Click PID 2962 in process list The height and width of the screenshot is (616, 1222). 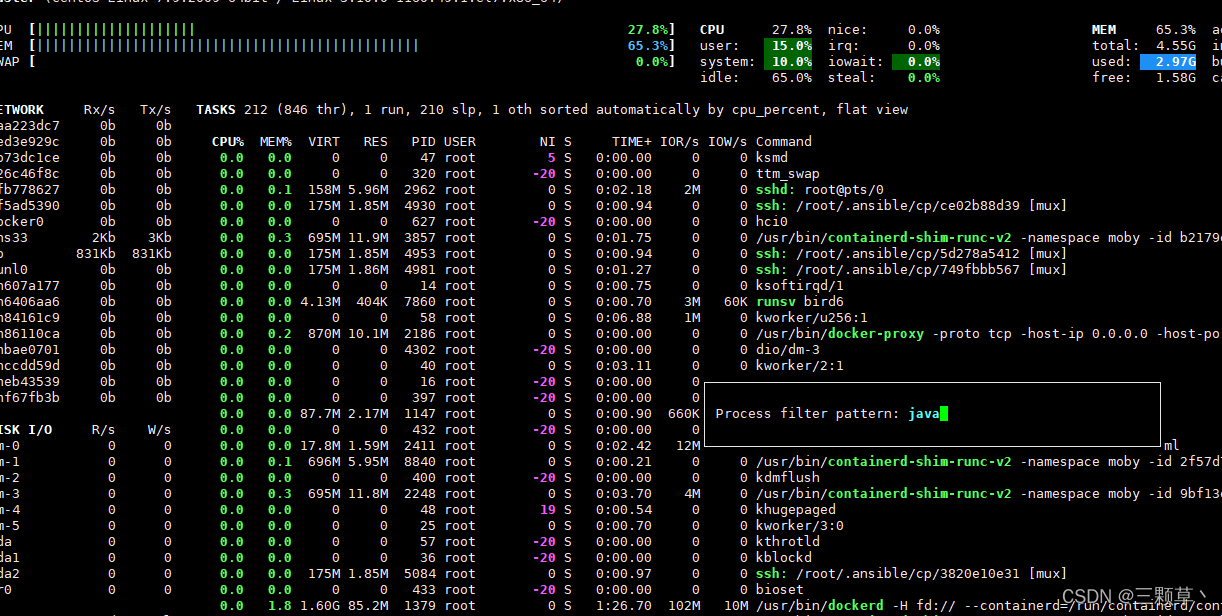pyautogui.click(x=420, y=190)
